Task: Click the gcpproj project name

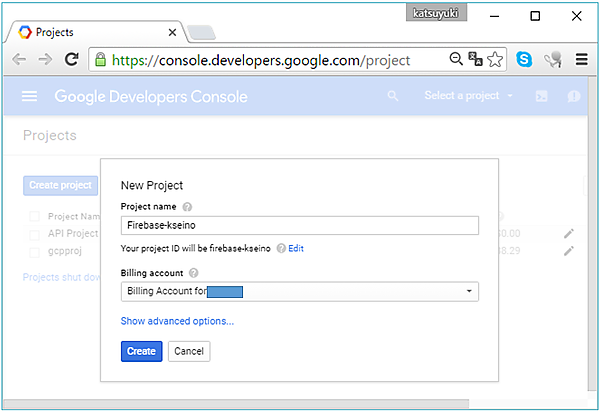Action: coord(65,251)
